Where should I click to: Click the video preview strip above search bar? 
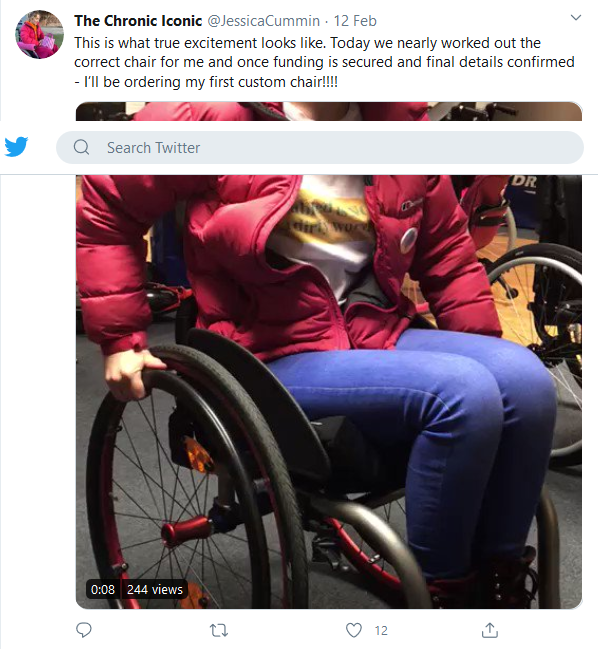(329, 111)
